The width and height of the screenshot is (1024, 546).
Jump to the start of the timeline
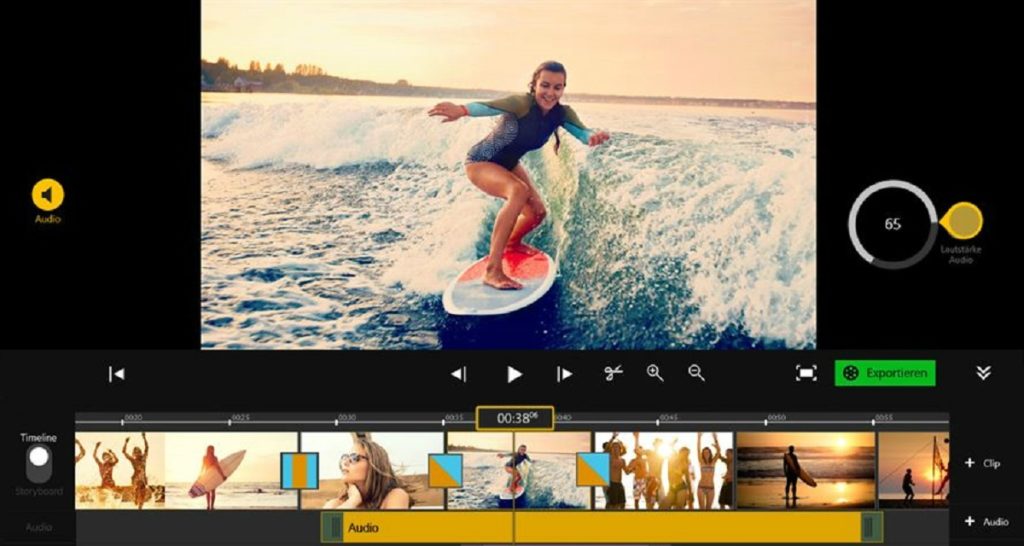click(x=117, y=374)
